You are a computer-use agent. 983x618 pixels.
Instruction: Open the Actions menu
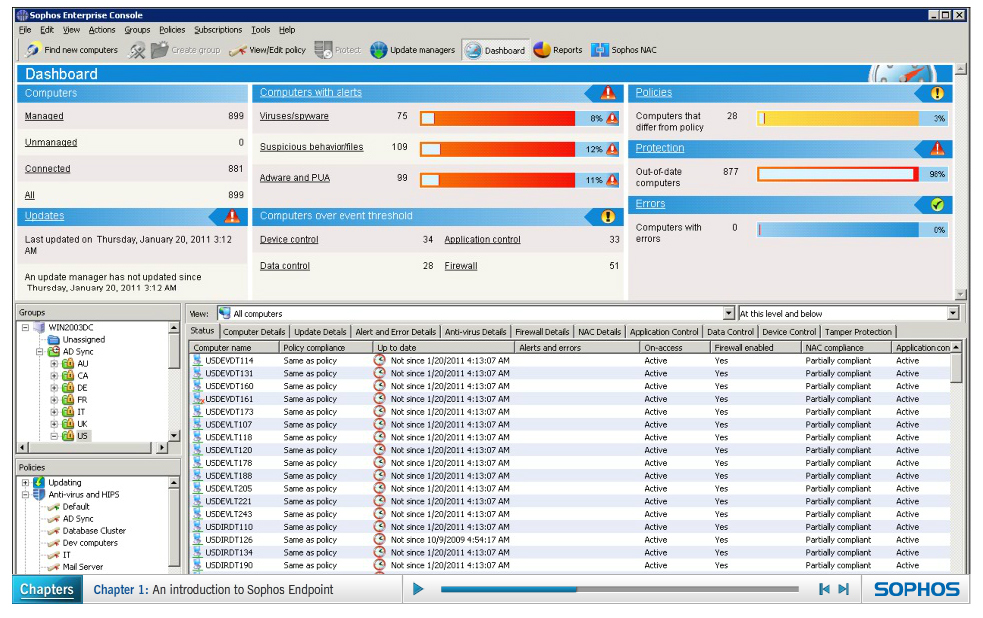pyautogui.click(x=102, y=29)
